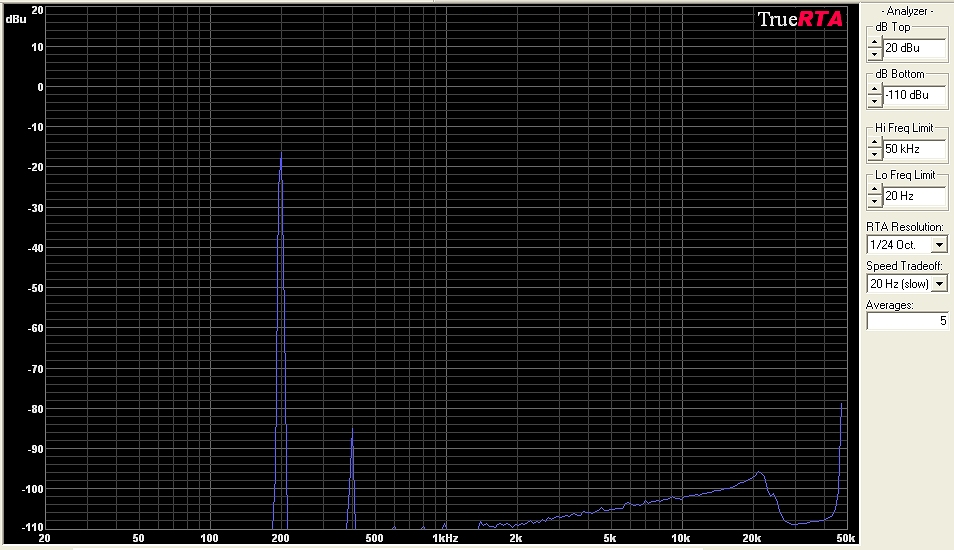This screenshot has height=550, width=954.
Task: Raise the Hi Freq Limit with up arrow
Action: 874,144
